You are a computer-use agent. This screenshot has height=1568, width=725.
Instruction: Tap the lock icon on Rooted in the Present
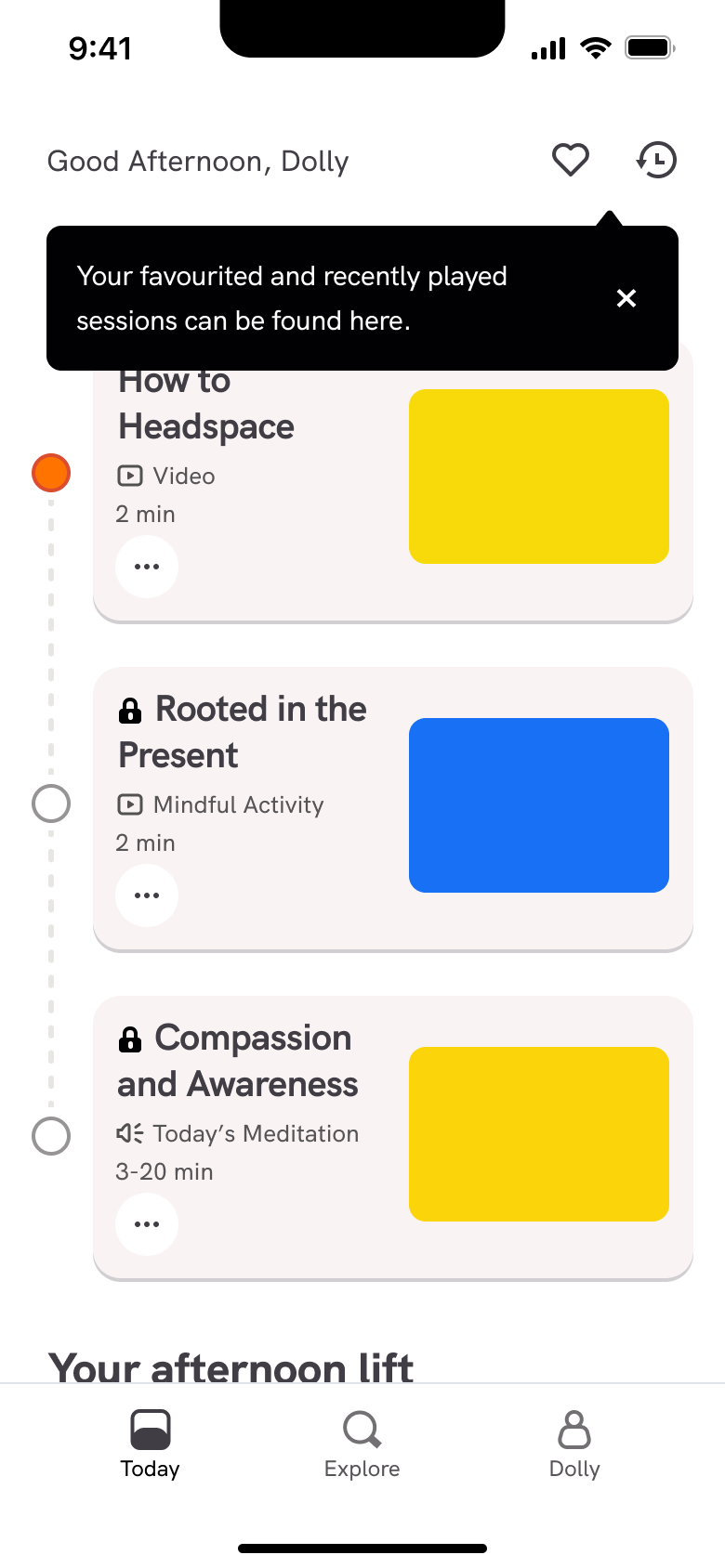[130, 711]
